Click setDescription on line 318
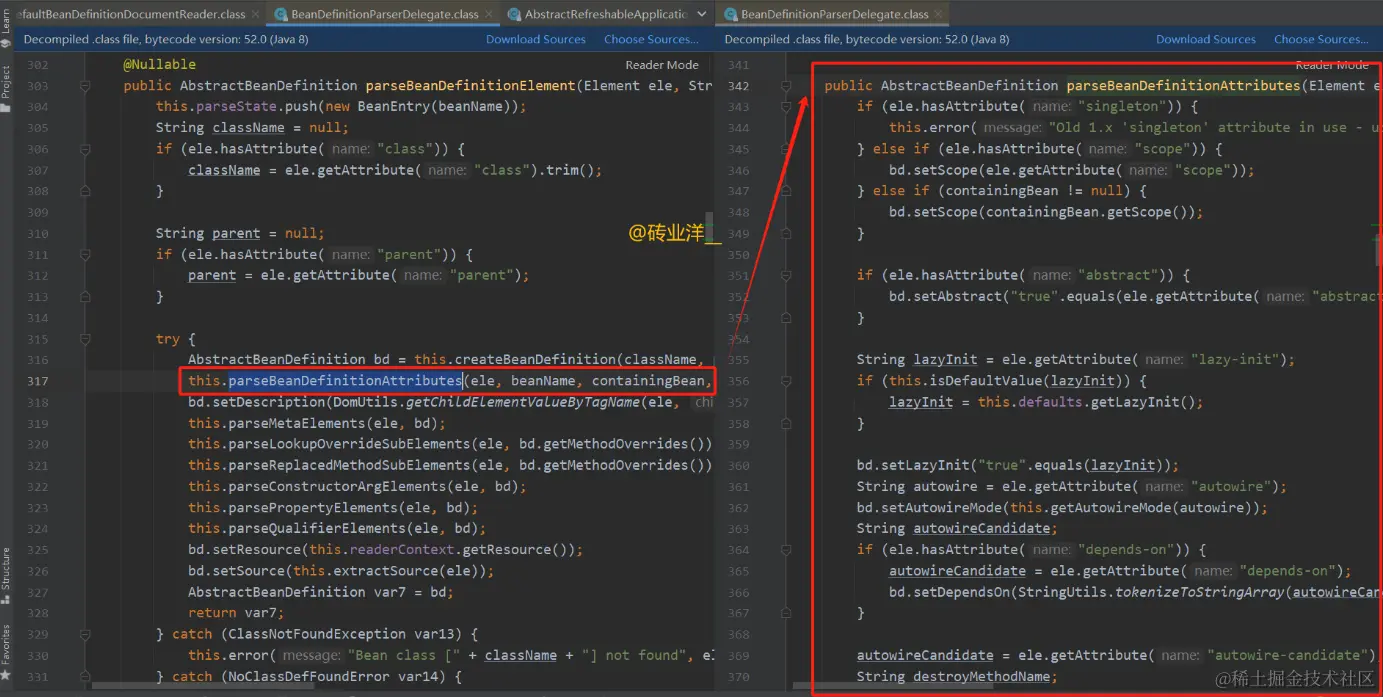Screen dimensions: 1383x697 pos(270,402)
